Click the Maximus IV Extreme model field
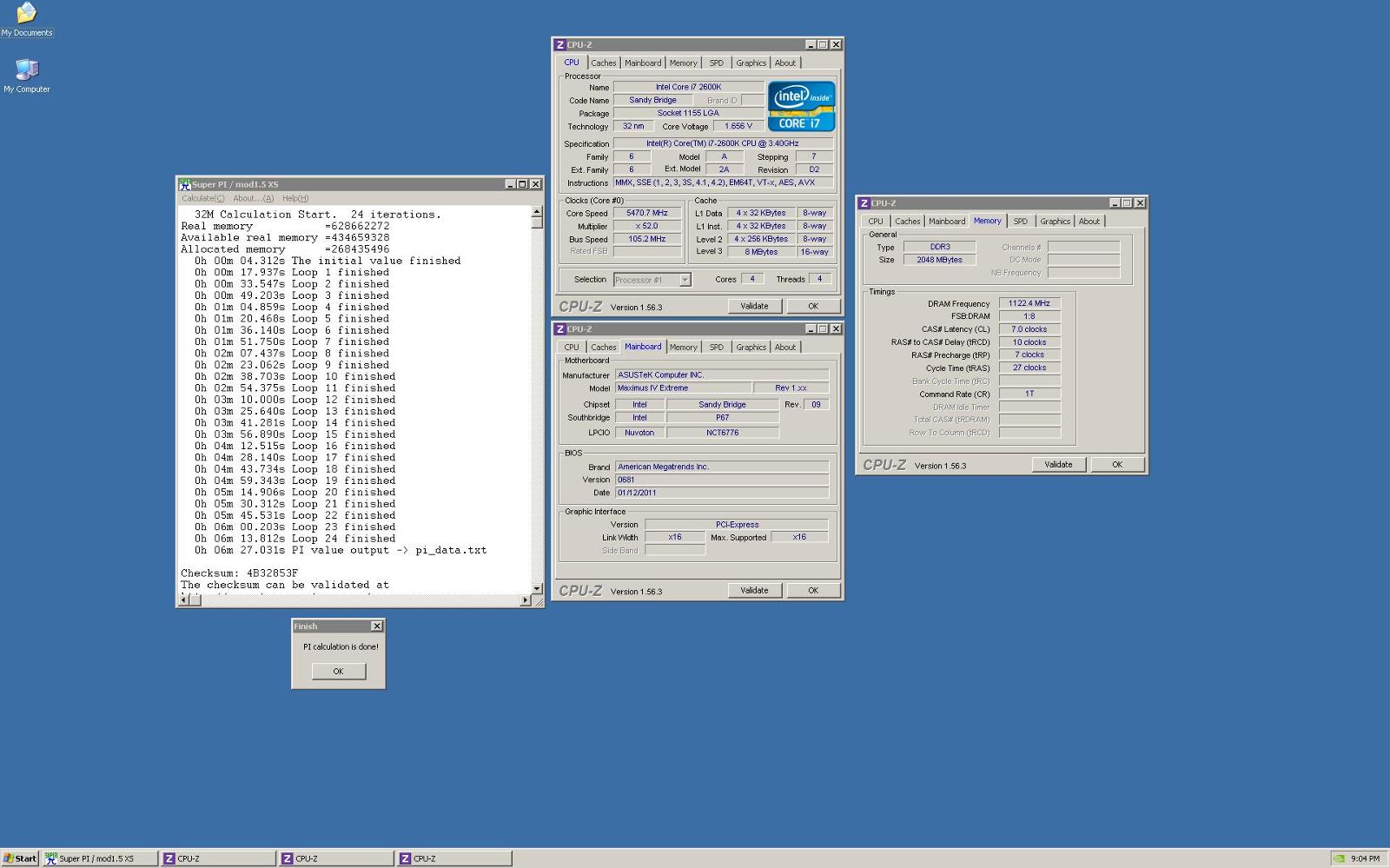The width and height of the screenshot is (1390, 868). point(682,388)
